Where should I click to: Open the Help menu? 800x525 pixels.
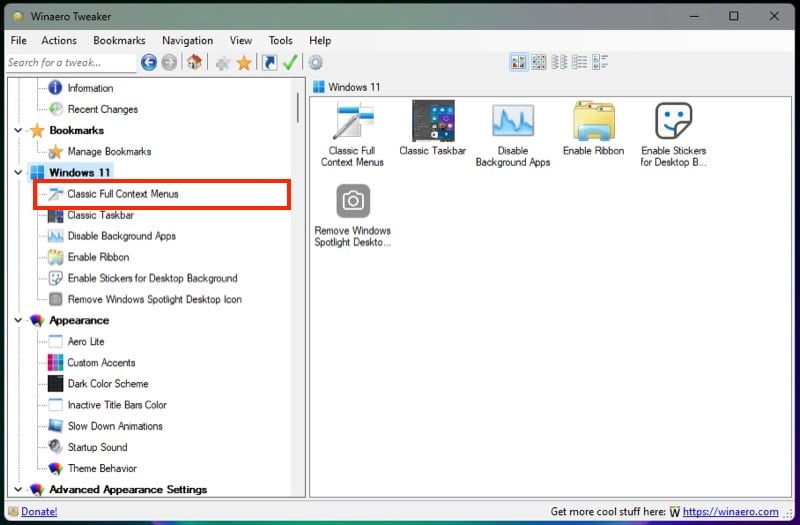pyautogui.click(x=320, y=40)
